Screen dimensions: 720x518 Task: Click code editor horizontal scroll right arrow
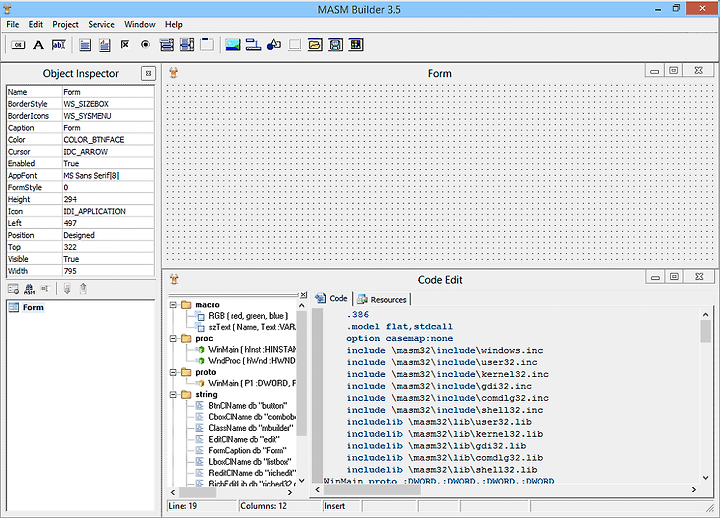pos(694,490)
